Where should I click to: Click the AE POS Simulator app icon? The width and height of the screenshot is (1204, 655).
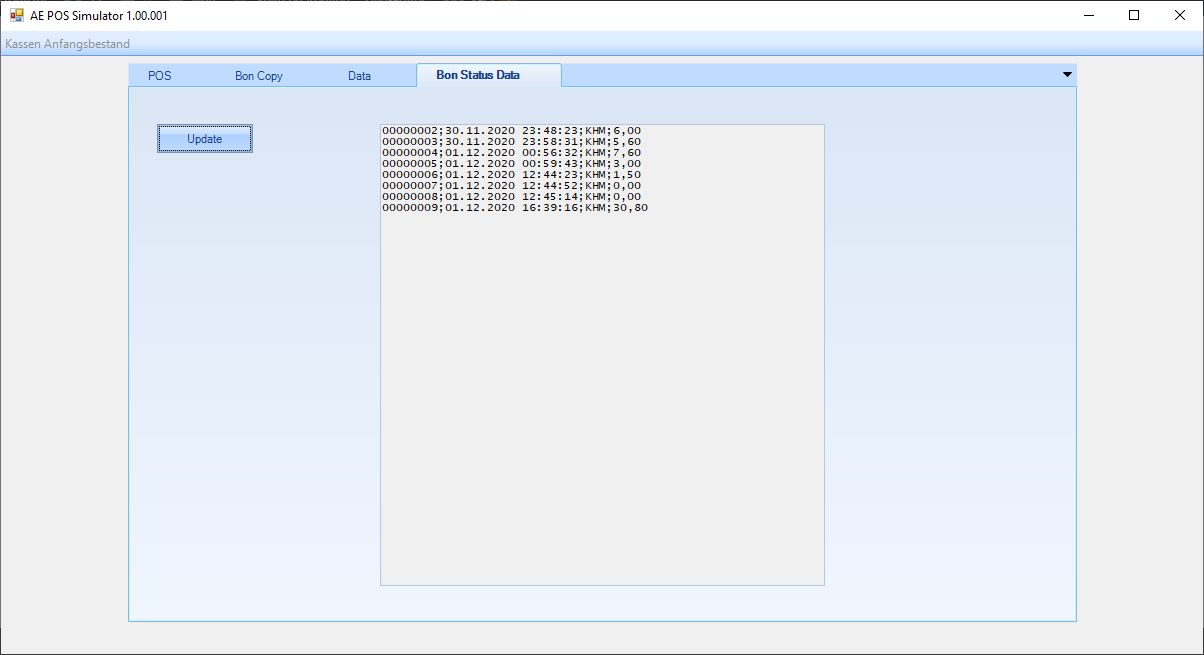pos(16,15)
